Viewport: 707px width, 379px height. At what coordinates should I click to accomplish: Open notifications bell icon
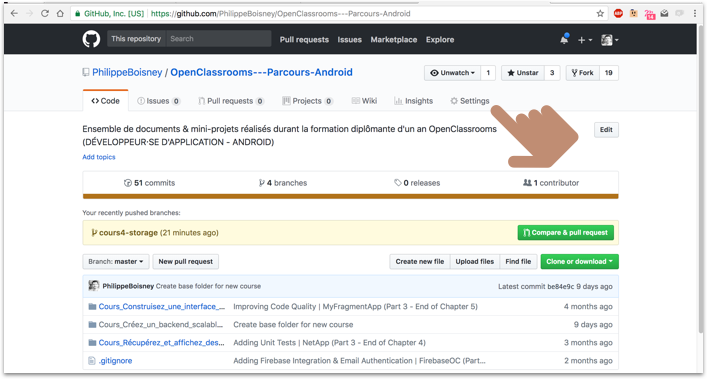tap(564, 39)
